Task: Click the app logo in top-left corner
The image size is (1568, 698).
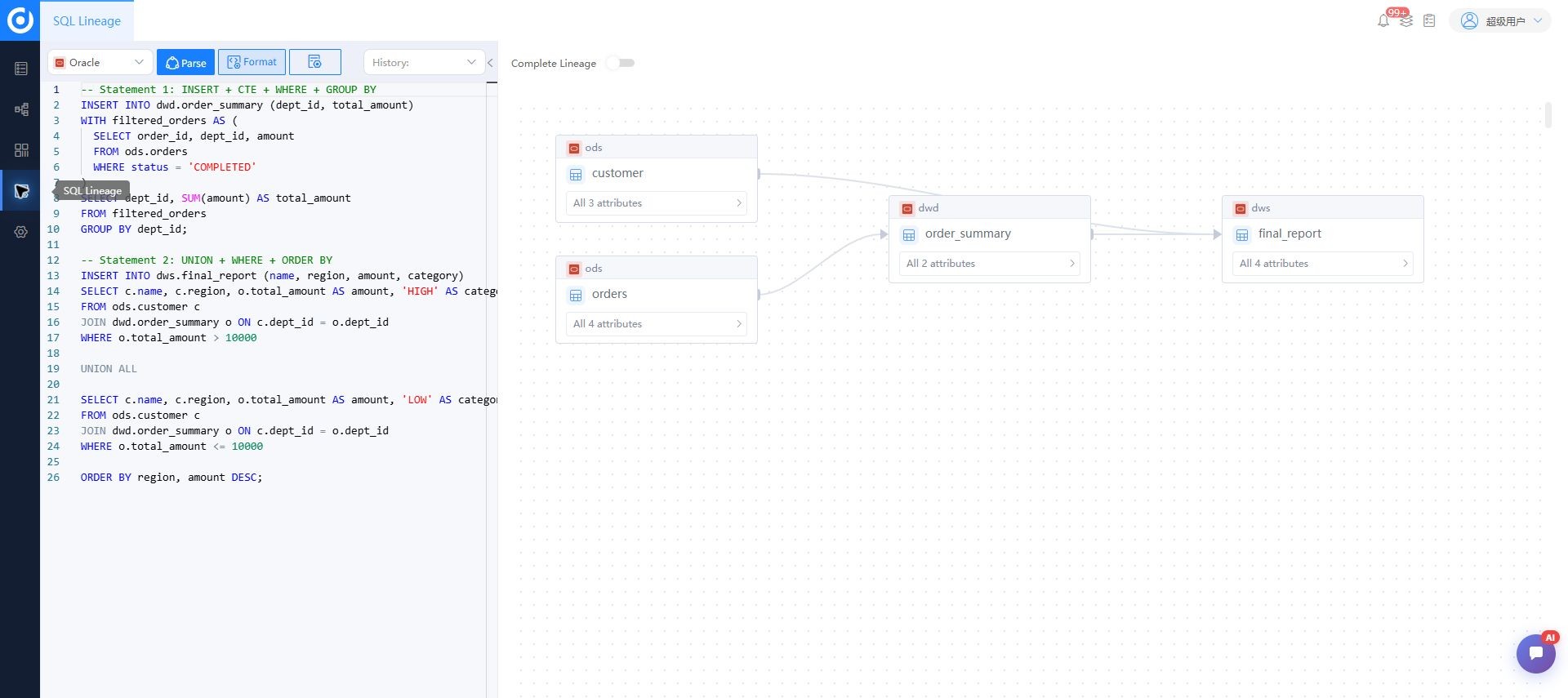Action: pyautogui.click(x=20, y=20)
